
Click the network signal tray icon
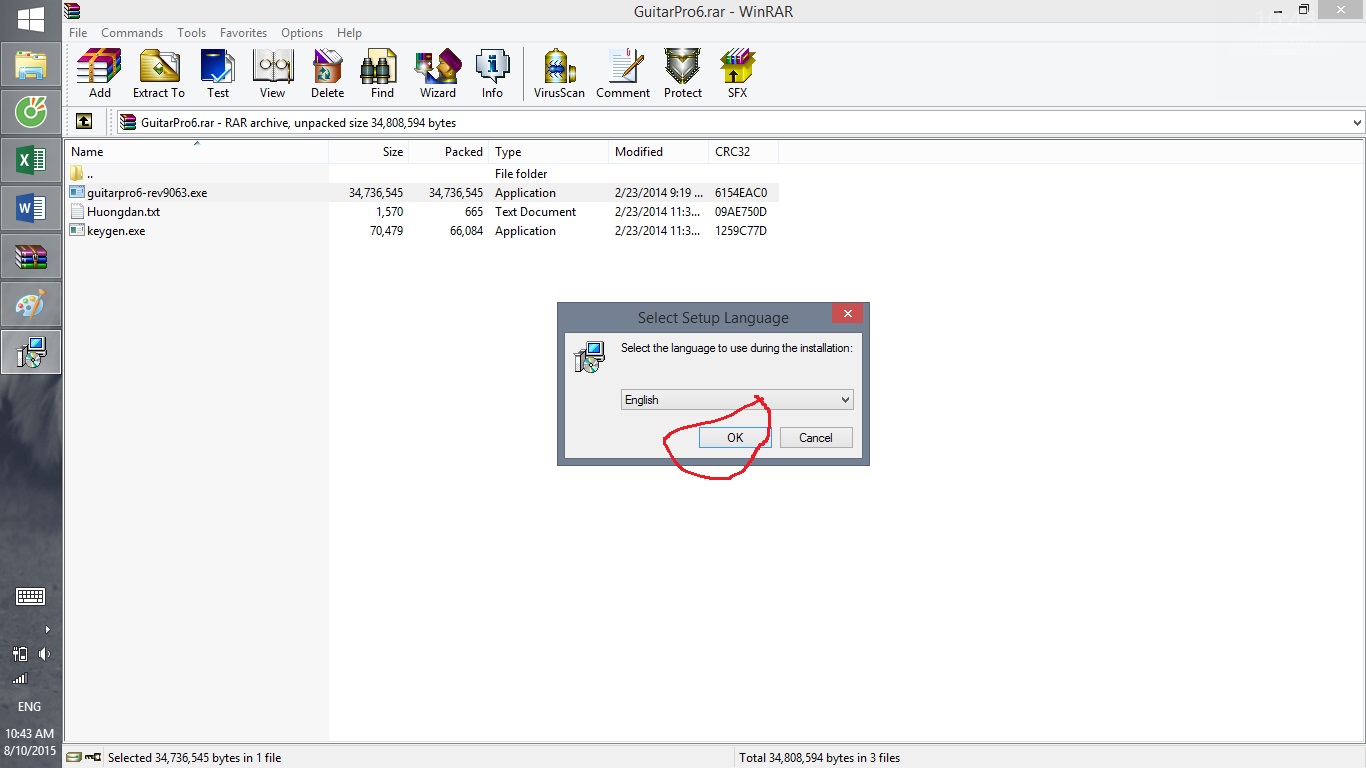19,679
